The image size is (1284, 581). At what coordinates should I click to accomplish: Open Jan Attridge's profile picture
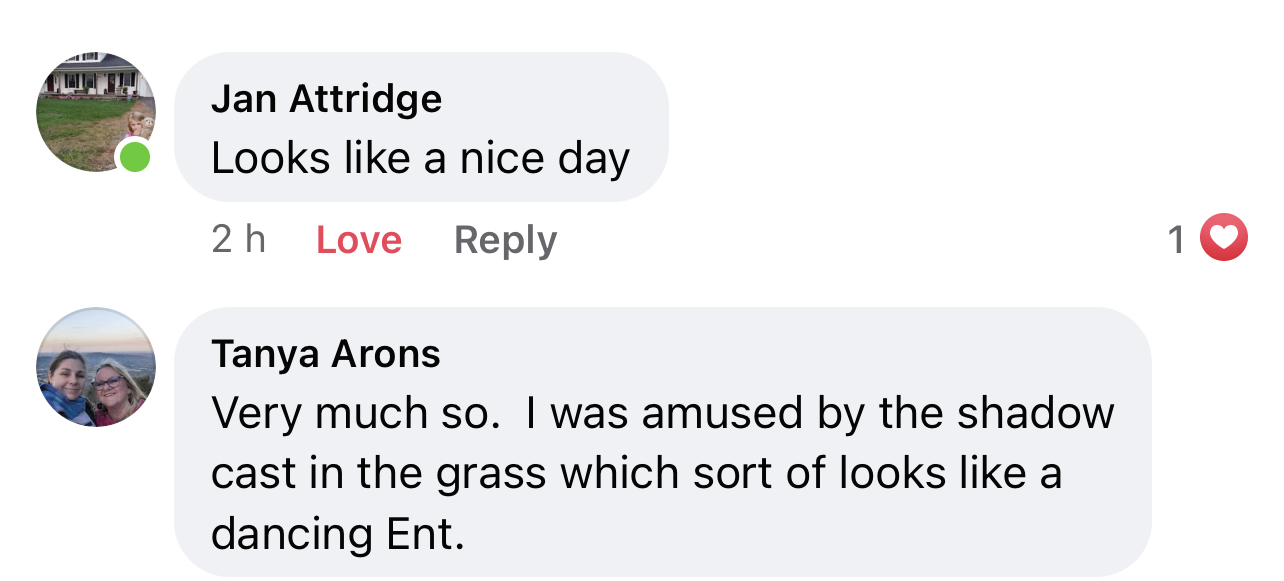tap(96, 112)
